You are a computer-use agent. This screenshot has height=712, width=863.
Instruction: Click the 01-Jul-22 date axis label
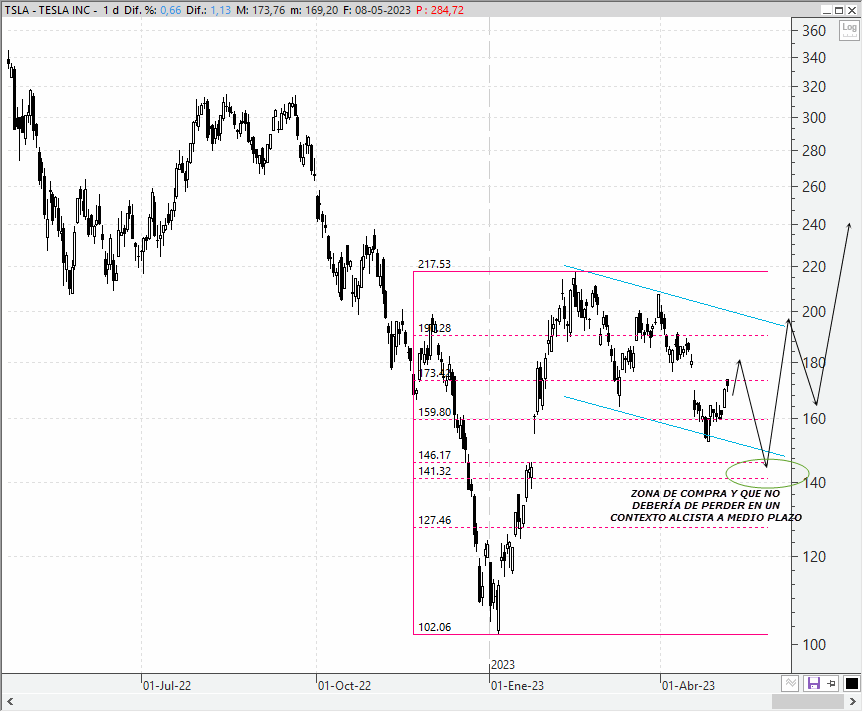coord(167,686)
